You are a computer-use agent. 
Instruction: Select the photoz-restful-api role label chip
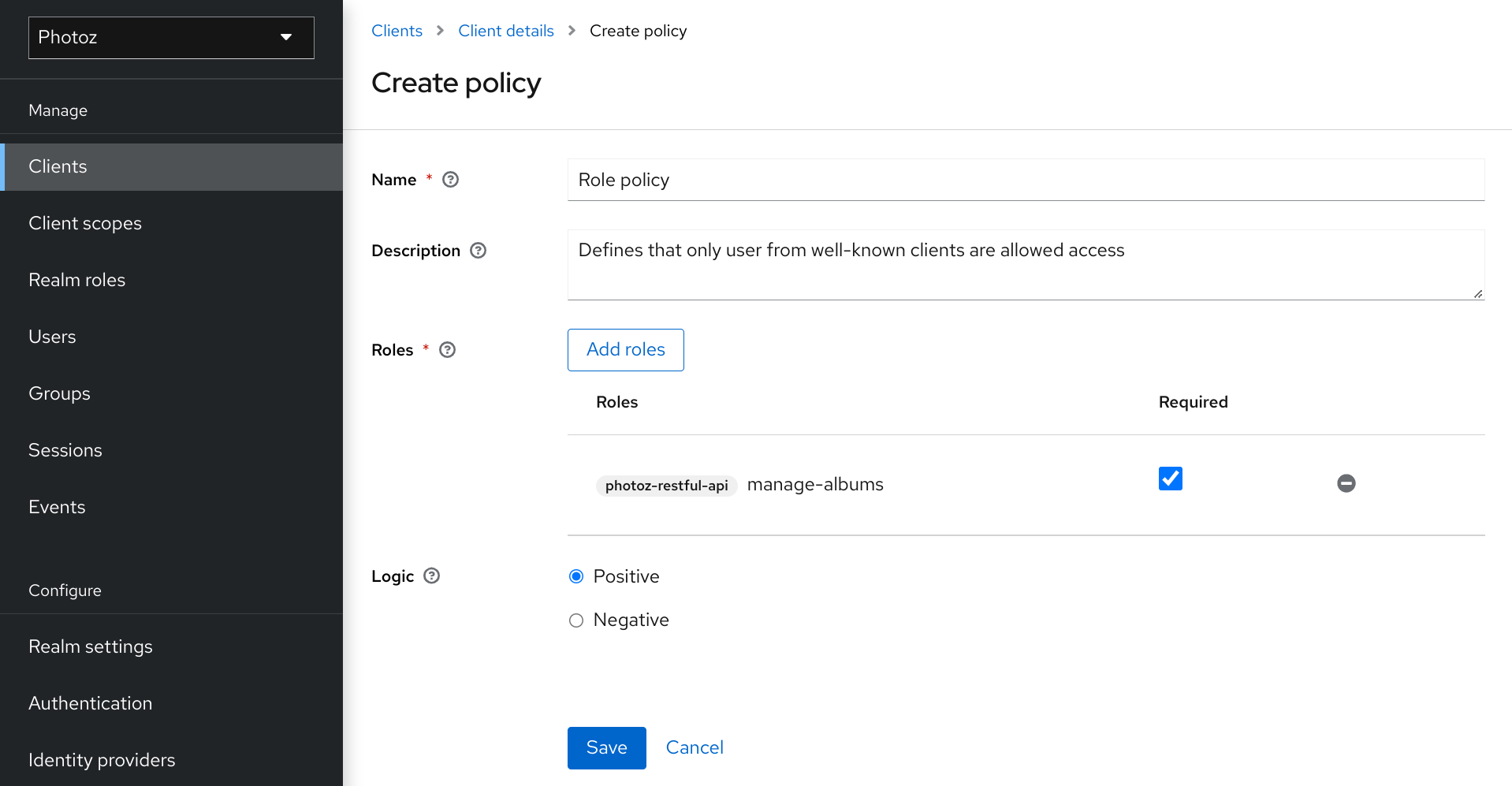coord(666,486)
